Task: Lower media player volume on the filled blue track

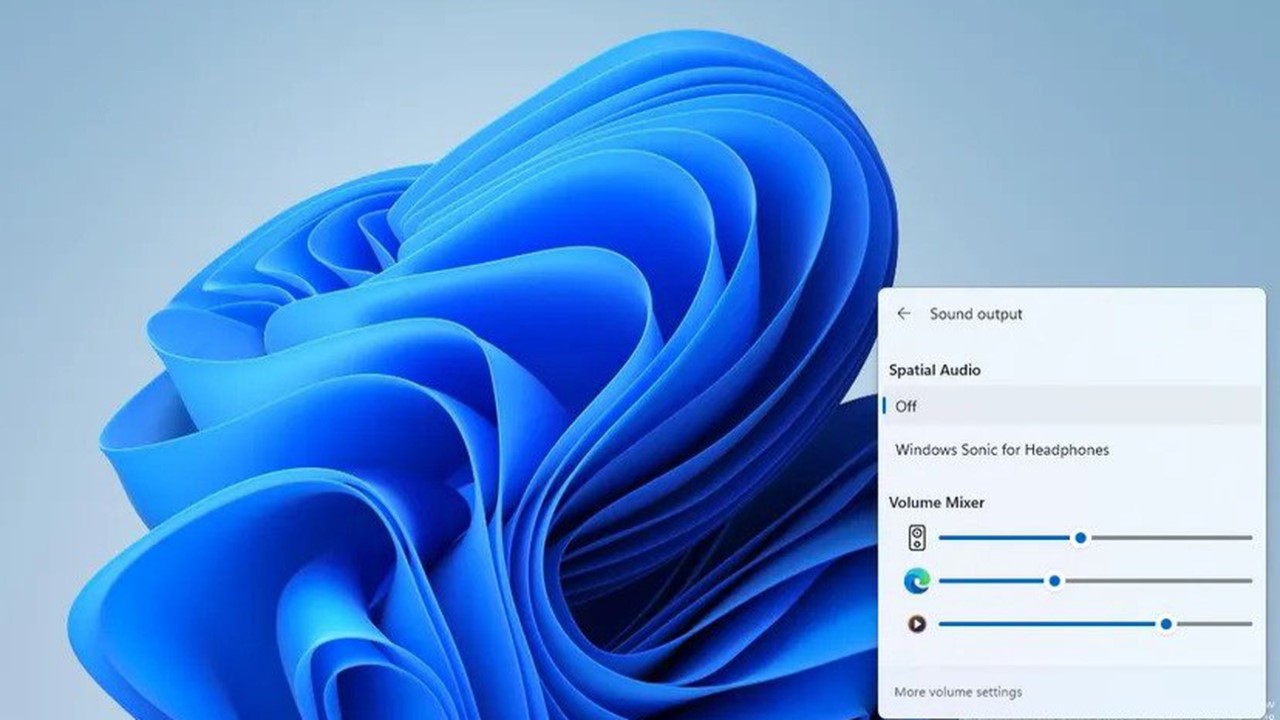Action: 1048,624
